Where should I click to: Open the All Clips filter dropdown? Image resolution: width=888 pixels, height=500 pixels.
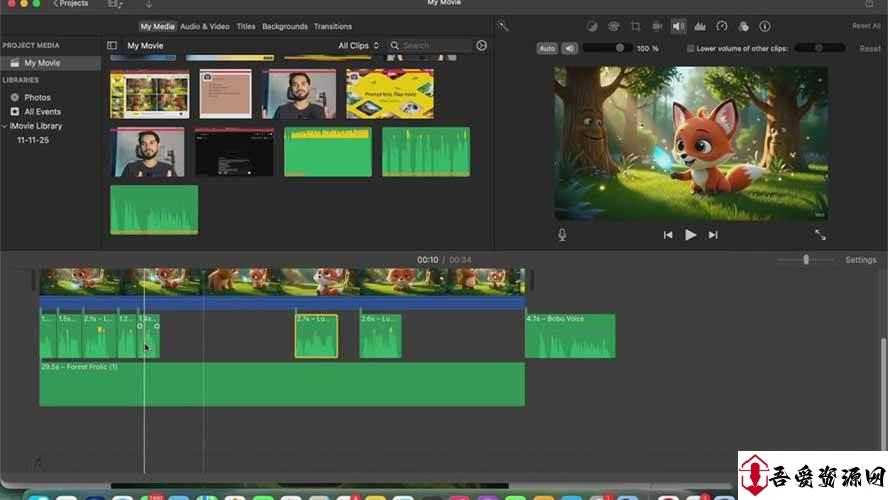pos(358,46)
